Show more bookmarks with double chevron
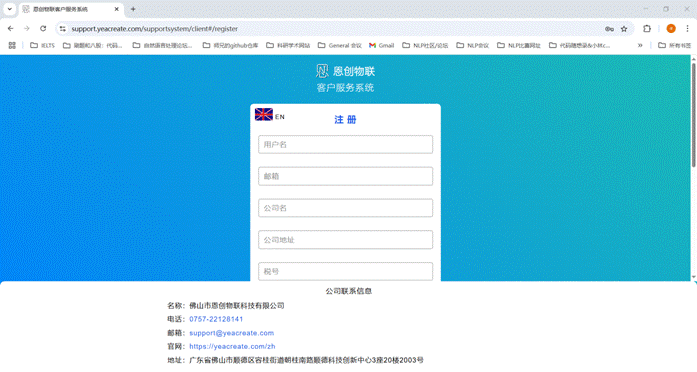 (x=640, y=45)
